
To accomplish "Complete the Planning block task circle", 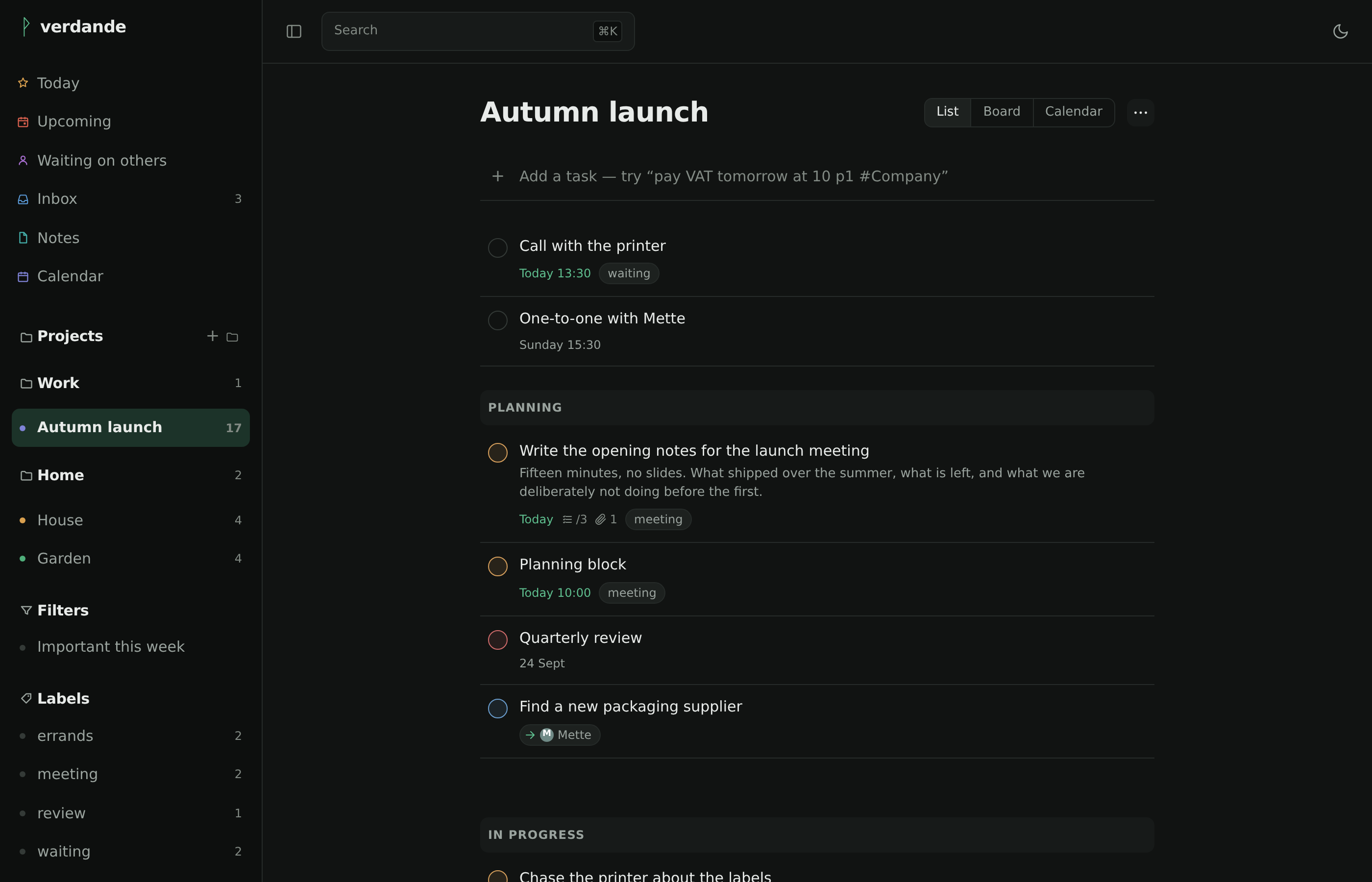I will 498,566.
